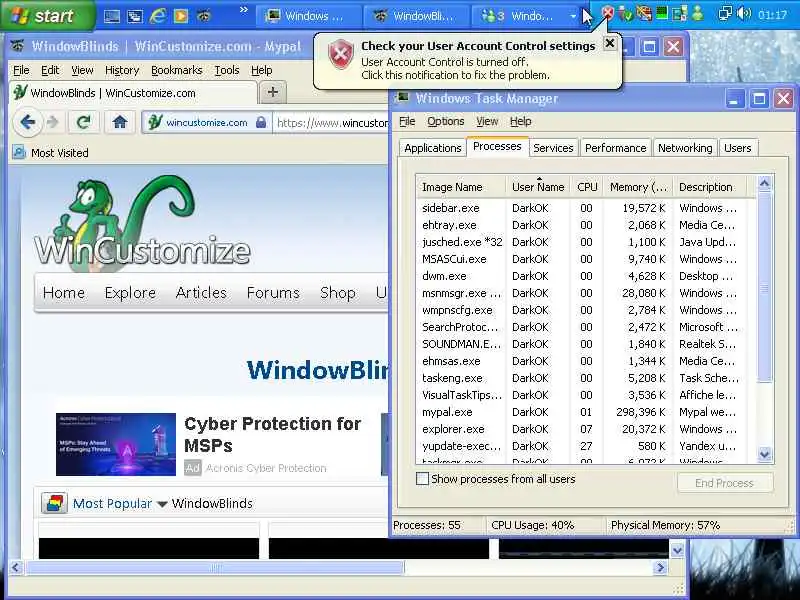This screenshot has height=600, width=800.
Task: Click the WinCustomize Forums link
Action: pos(273,293)
